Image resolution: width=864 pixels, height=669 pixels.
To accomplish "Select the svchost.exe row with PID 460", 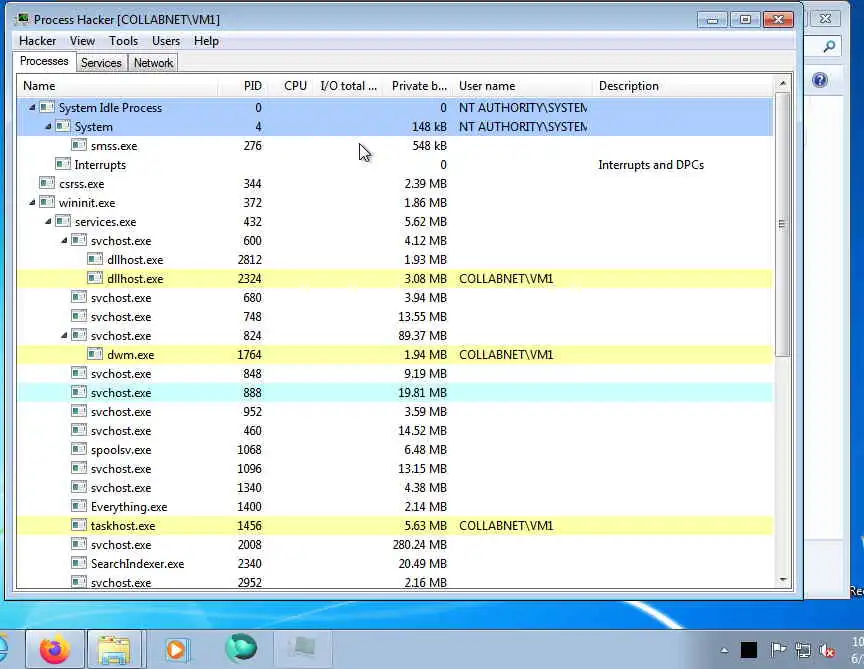I will click(x=395, y=430).
